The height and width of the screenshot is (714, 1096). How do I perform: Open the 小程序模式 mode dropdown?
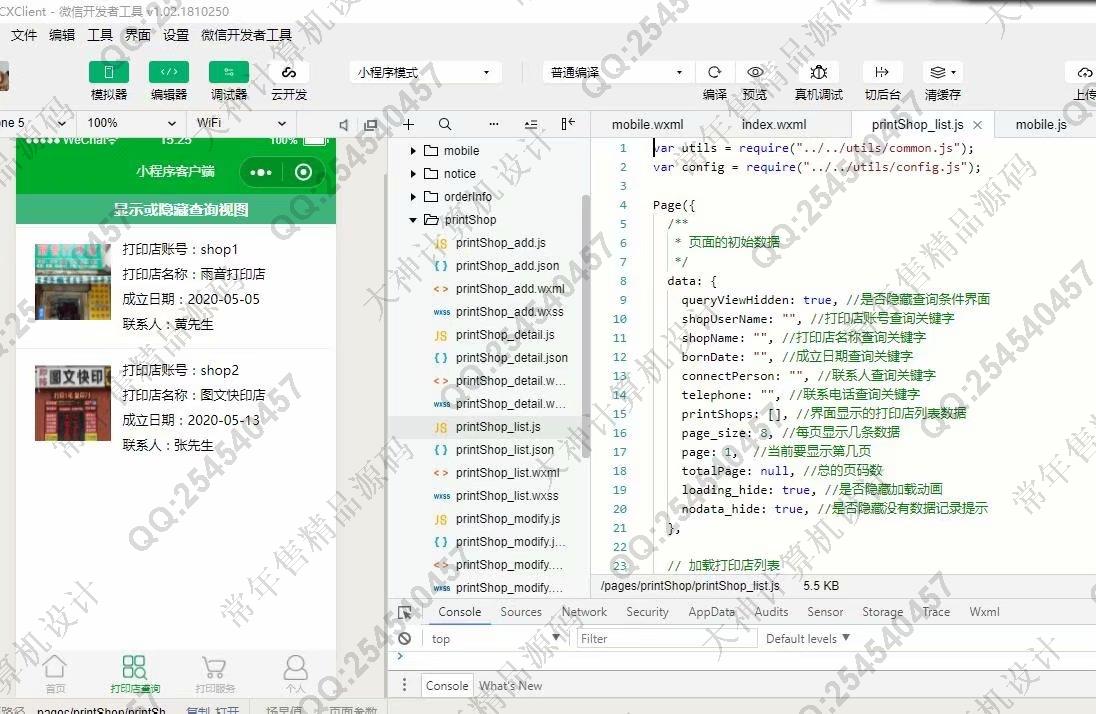point(424,72)
